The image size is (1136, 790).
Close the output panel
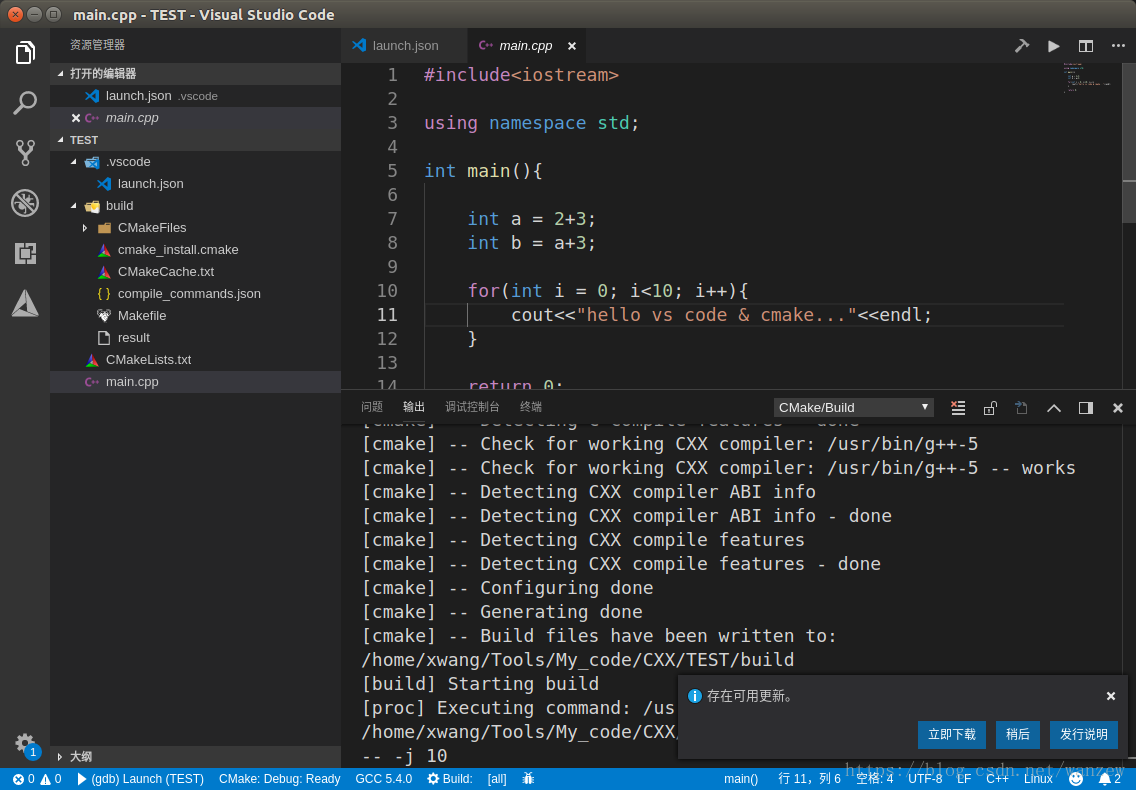click(1117, 408)
